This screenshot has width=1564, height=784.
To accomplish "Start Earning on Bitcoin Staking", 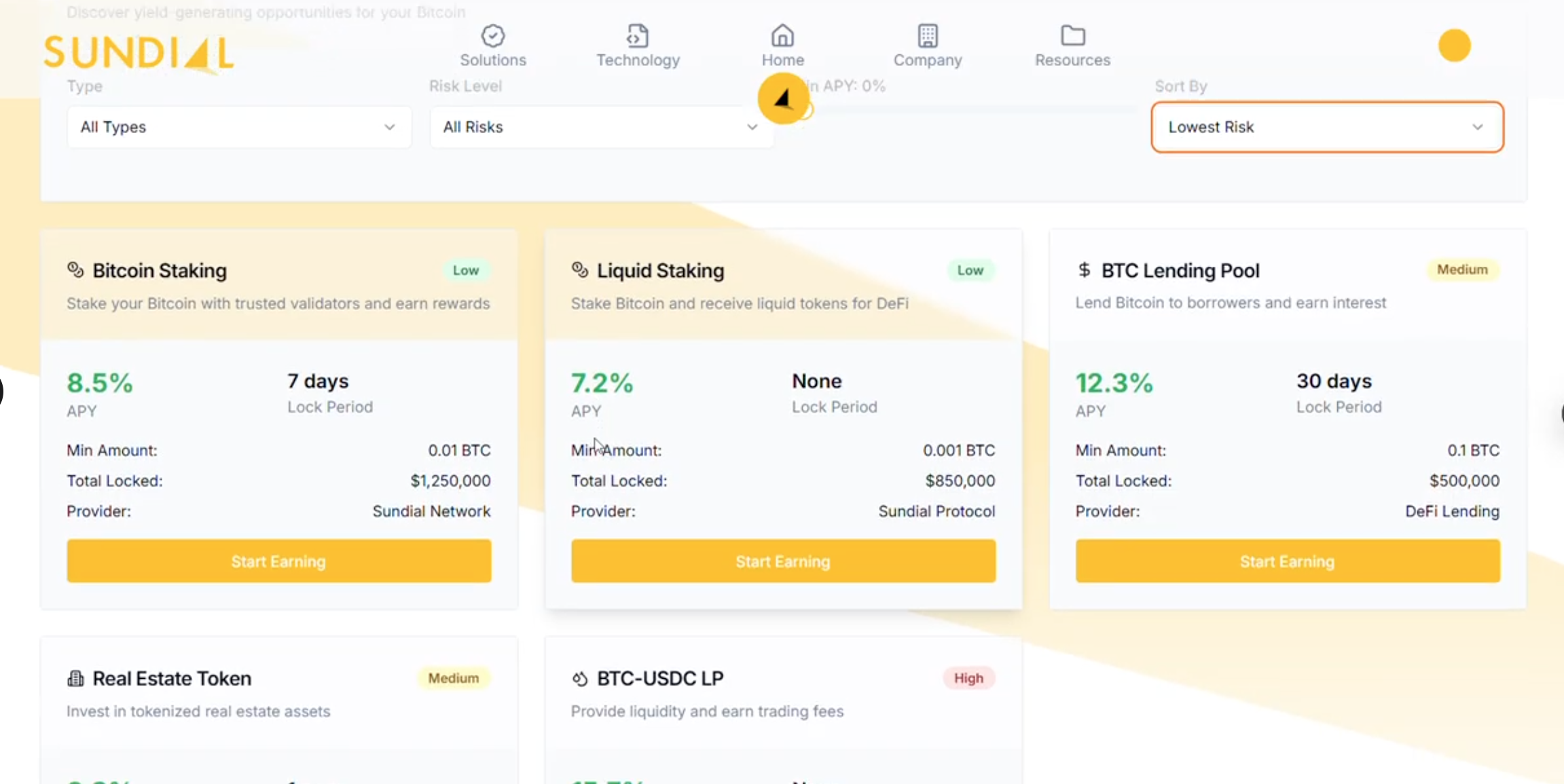I will (278, 561).
